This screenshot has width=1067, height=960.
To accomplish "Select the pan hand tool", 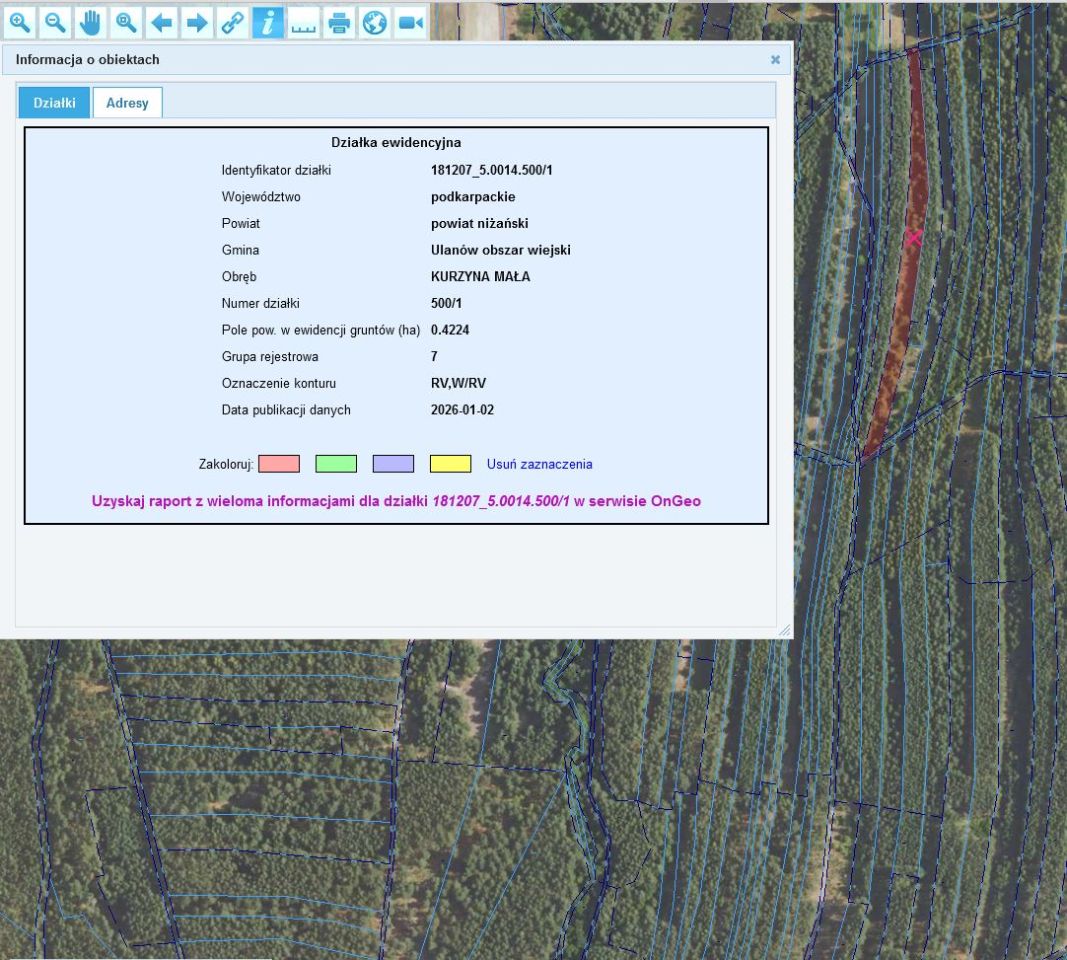I will point(90,22).
